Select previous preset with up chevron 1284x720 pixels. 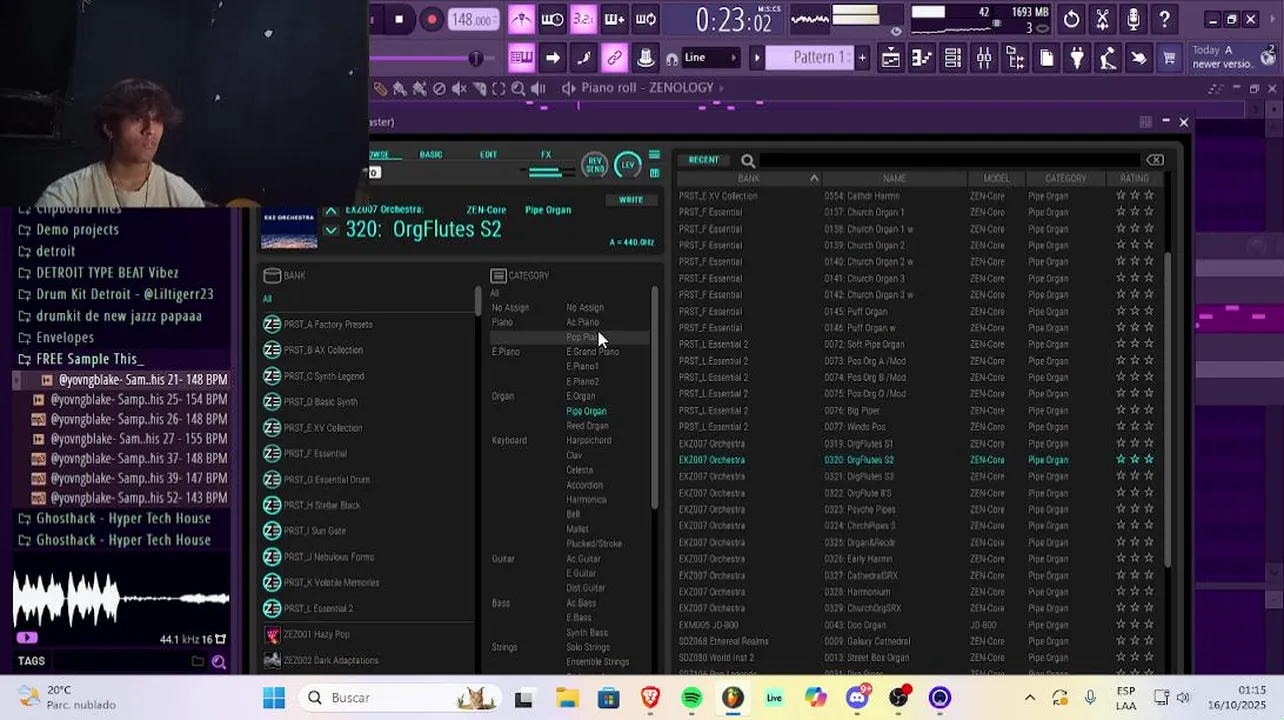click(331, 211)
